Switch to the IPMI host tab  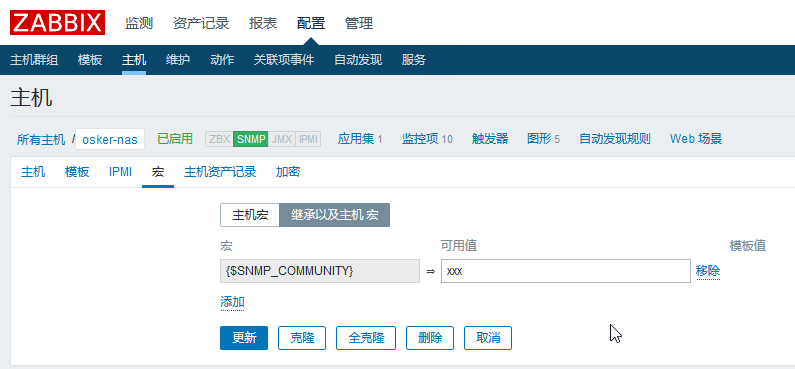pyautogui.click(x=120, y=172)
